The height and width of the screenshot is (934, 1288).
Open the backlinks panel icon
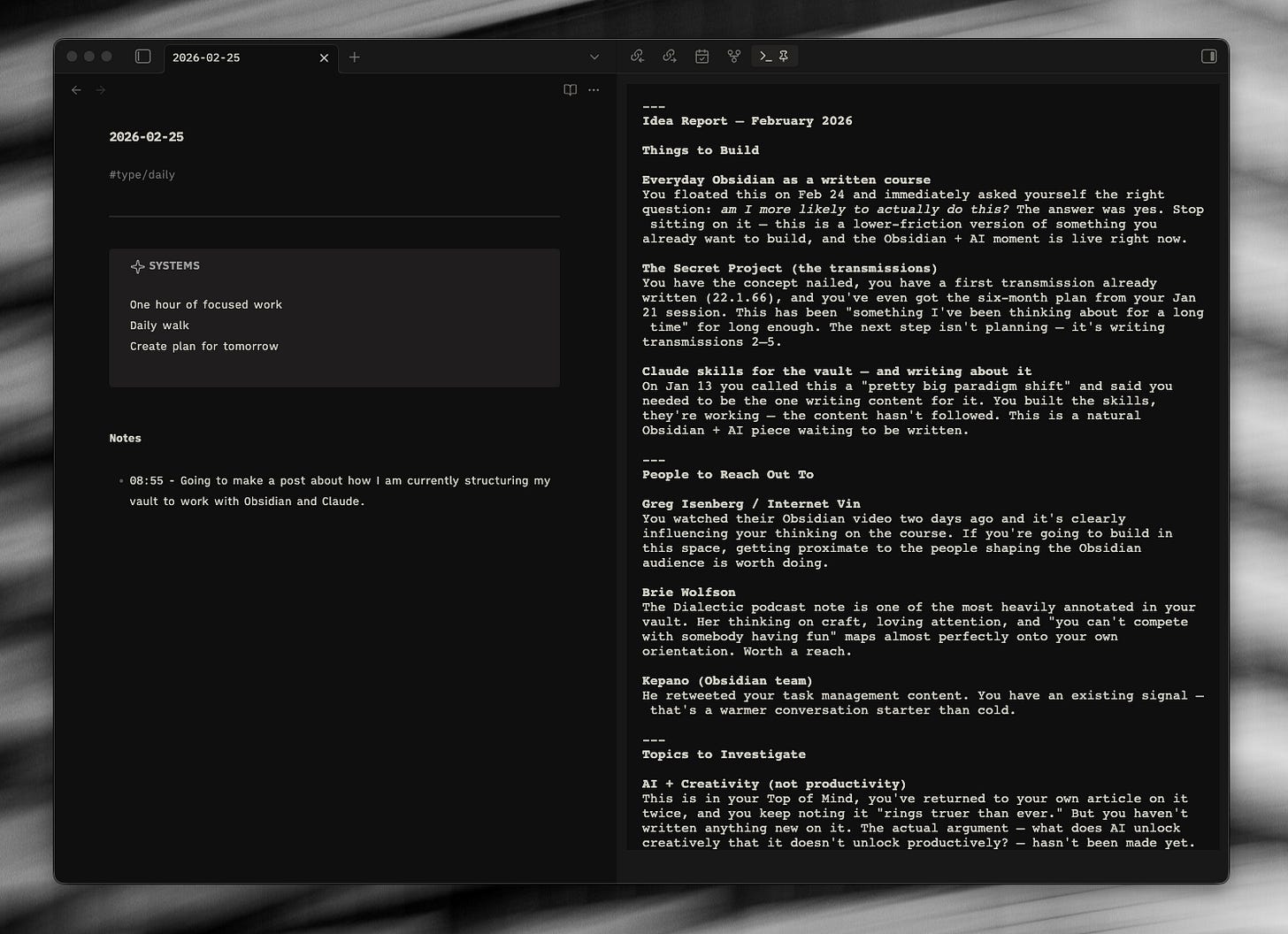point(638,57)
